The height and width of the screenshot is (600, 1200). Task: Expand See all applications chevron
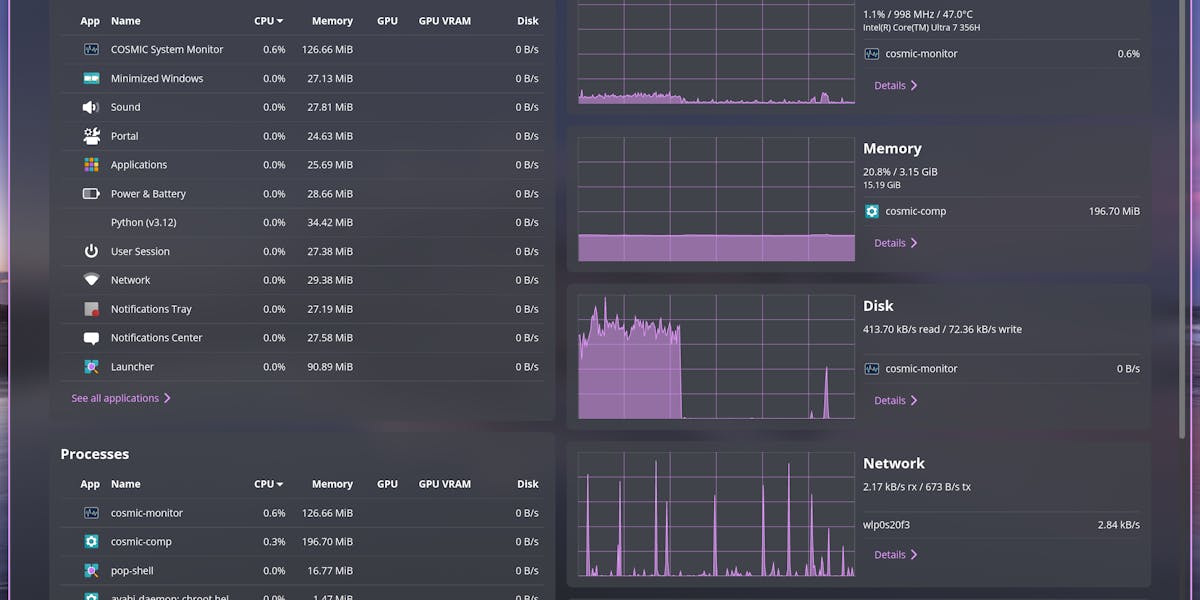(167, 398)
